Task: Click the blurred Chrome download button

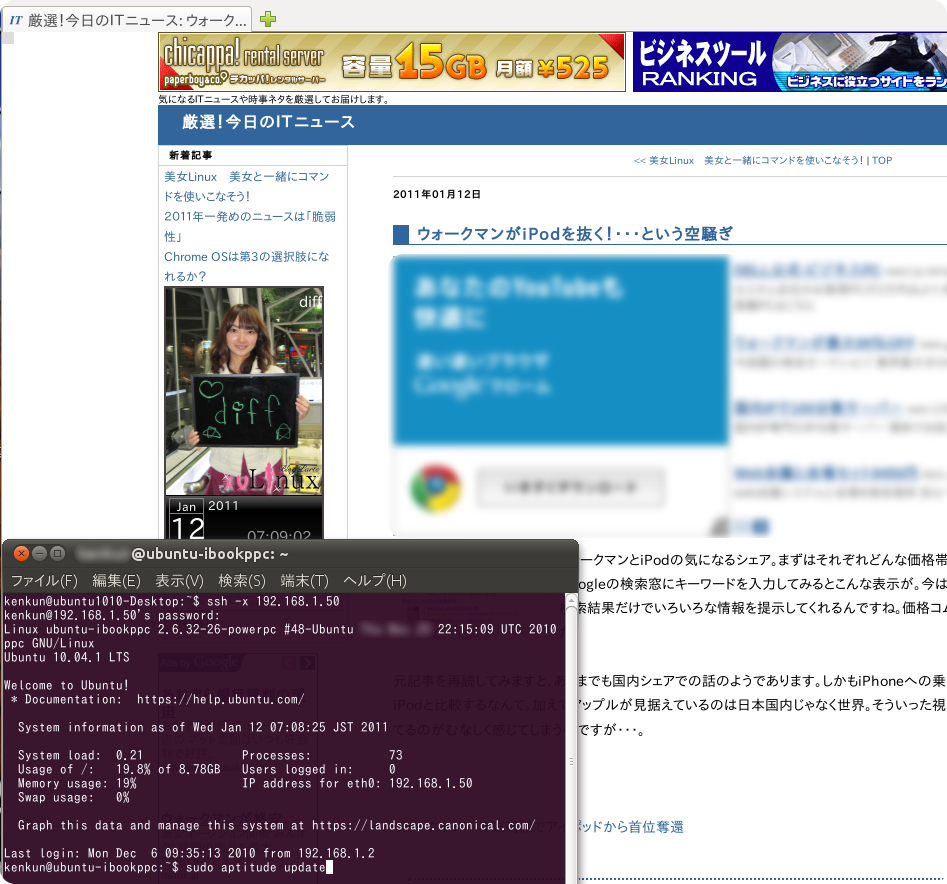Action: [x=570, y=487]
